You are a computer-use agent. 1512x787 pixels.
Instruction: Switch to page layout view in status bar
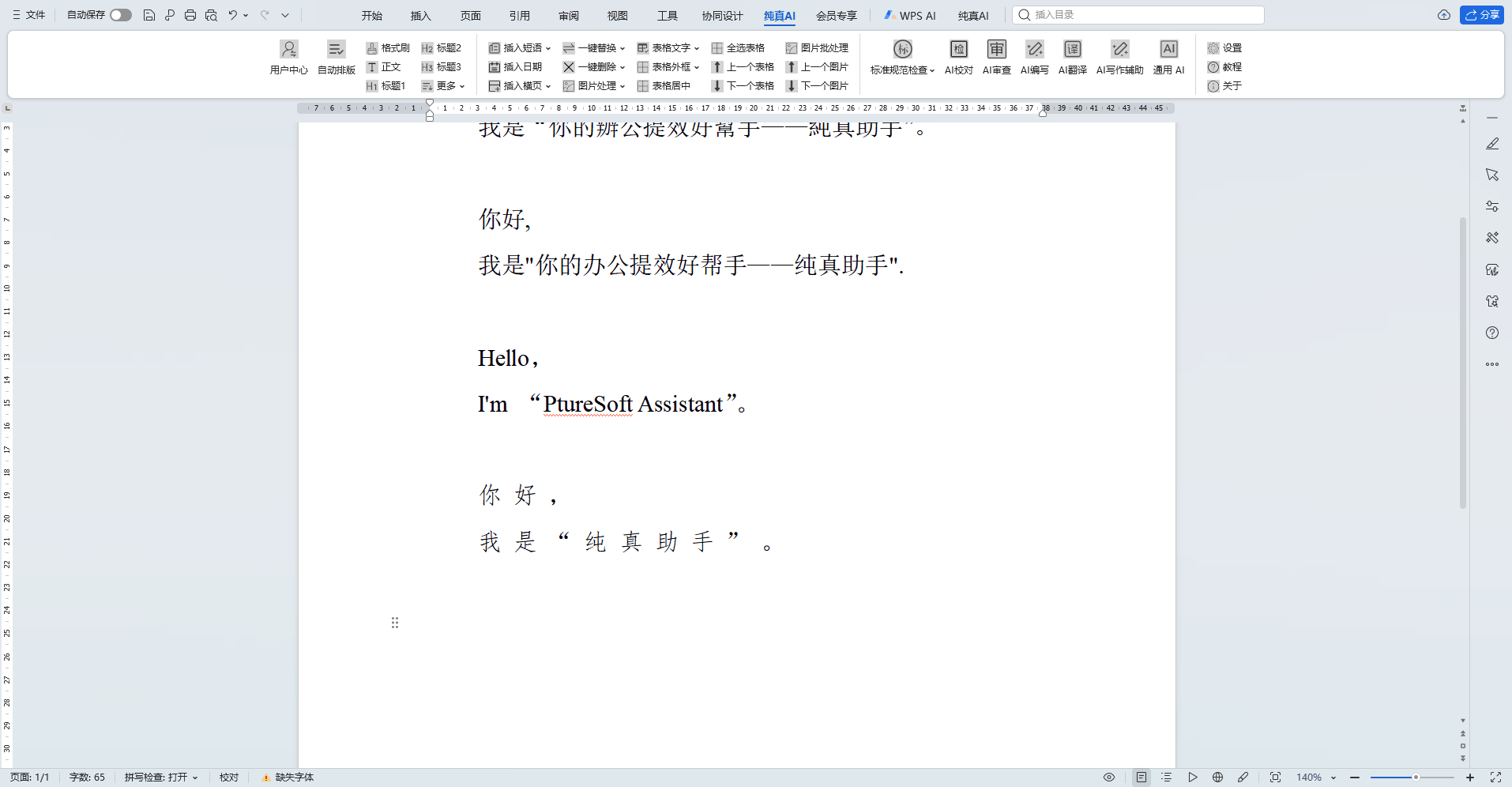click(x=1142, y=778)
